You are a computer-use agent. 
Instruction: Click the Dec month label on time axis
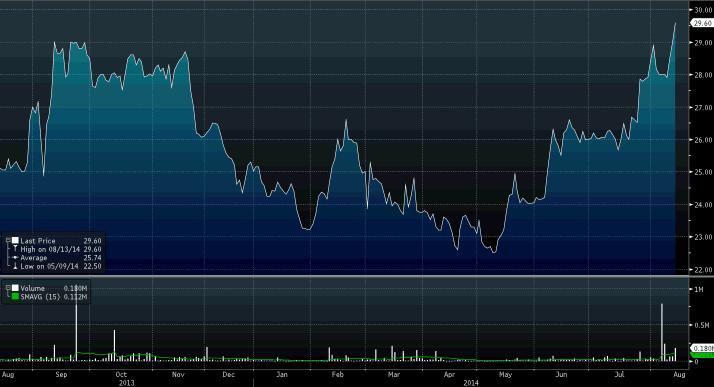pos(229,374)
